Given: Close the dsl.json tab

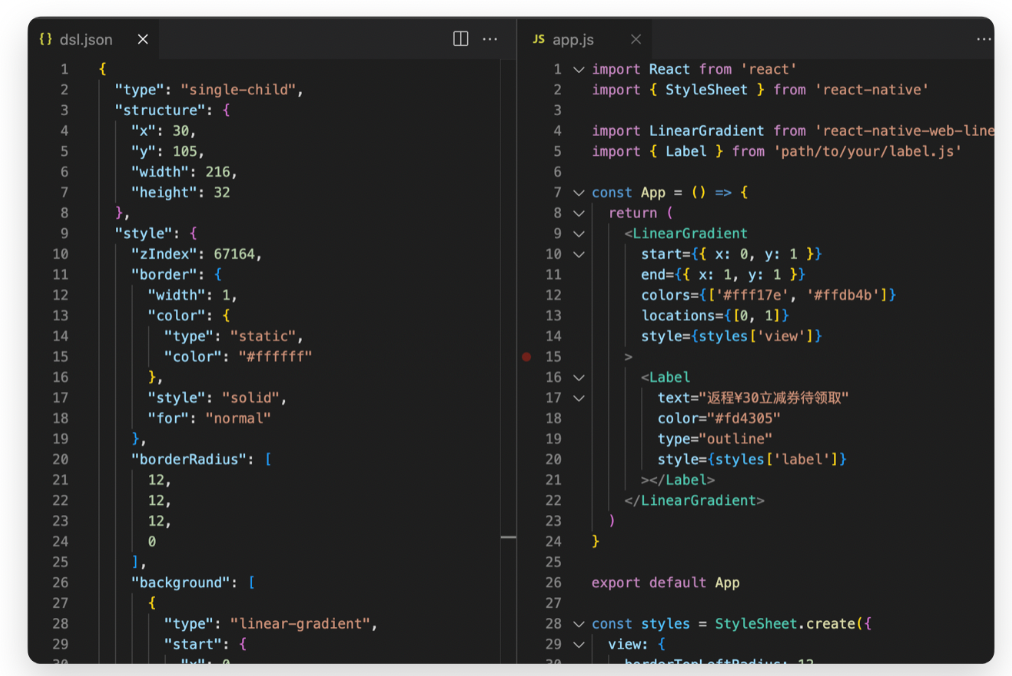Looking at the screenshot, I should pyautogui.click(x=143, y=39).
